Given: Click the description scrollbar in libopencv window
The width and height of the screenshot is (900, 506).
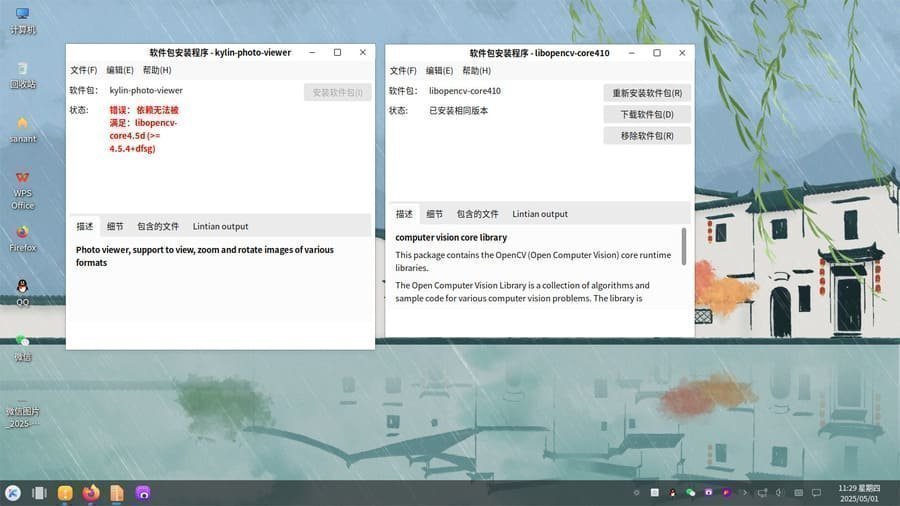Looking at the screenshot, I should pyautogui.click(x=684, y=246).
